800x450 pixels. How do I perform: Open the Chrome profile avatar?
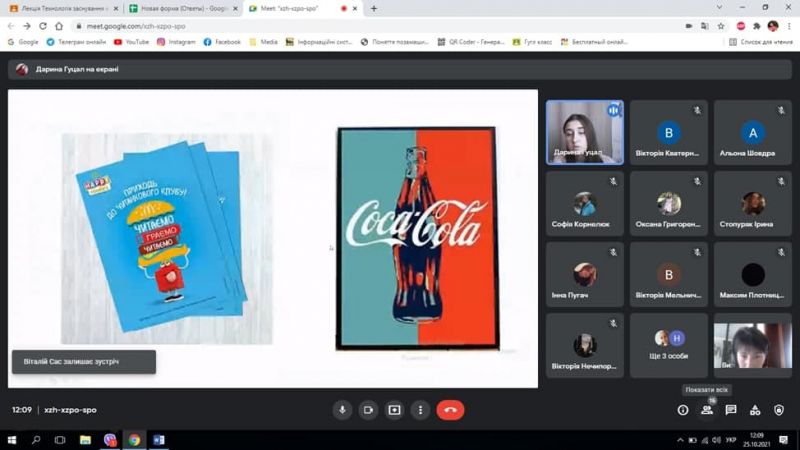772,26
